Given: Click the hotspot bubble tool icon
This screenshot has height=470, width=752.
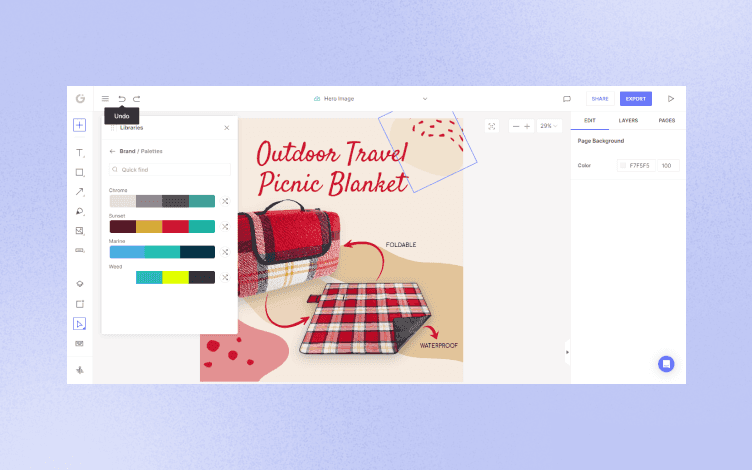Looking at the screenshot, I should [x=80, y=284].
